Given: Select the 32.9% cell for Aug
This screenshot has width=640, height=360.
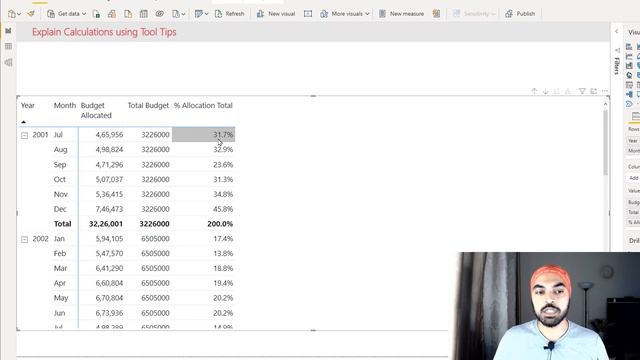Looking at the screenshot, I should (x=223, y=149).
